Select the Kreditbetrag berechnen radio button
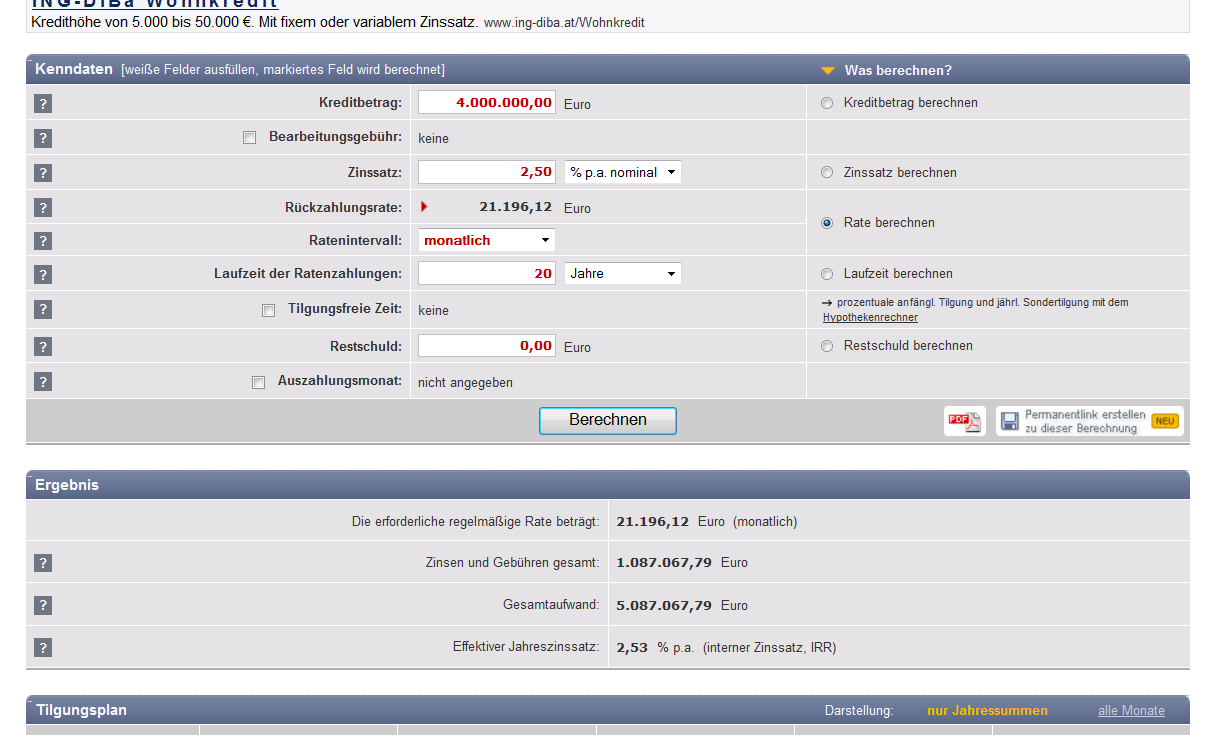The width and height of the screenshot is (1208, 735). (x=827, y=102)
